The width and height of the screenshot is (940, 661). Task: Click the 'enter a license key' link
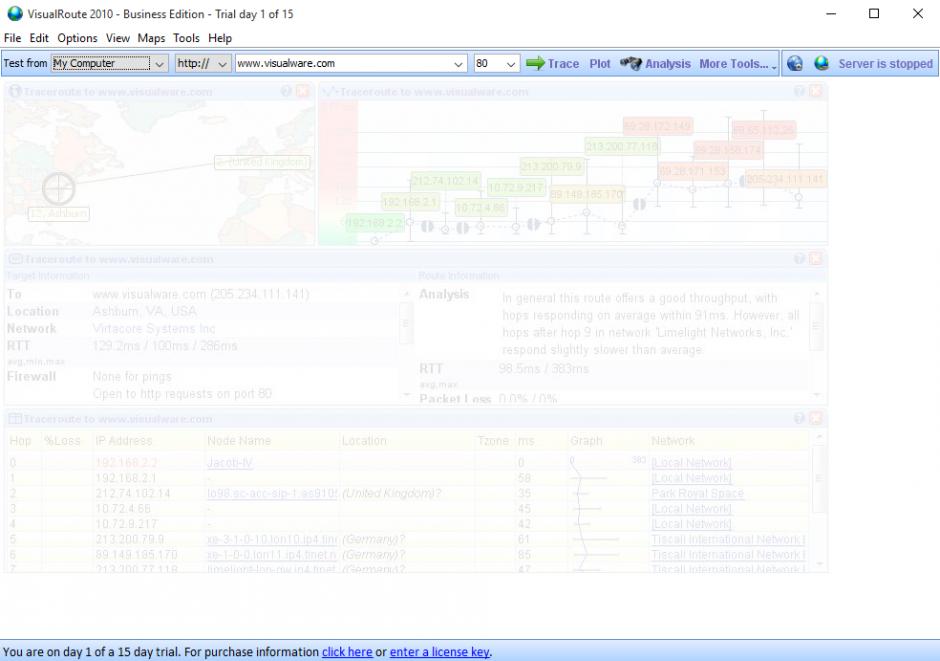pos(439,651)
